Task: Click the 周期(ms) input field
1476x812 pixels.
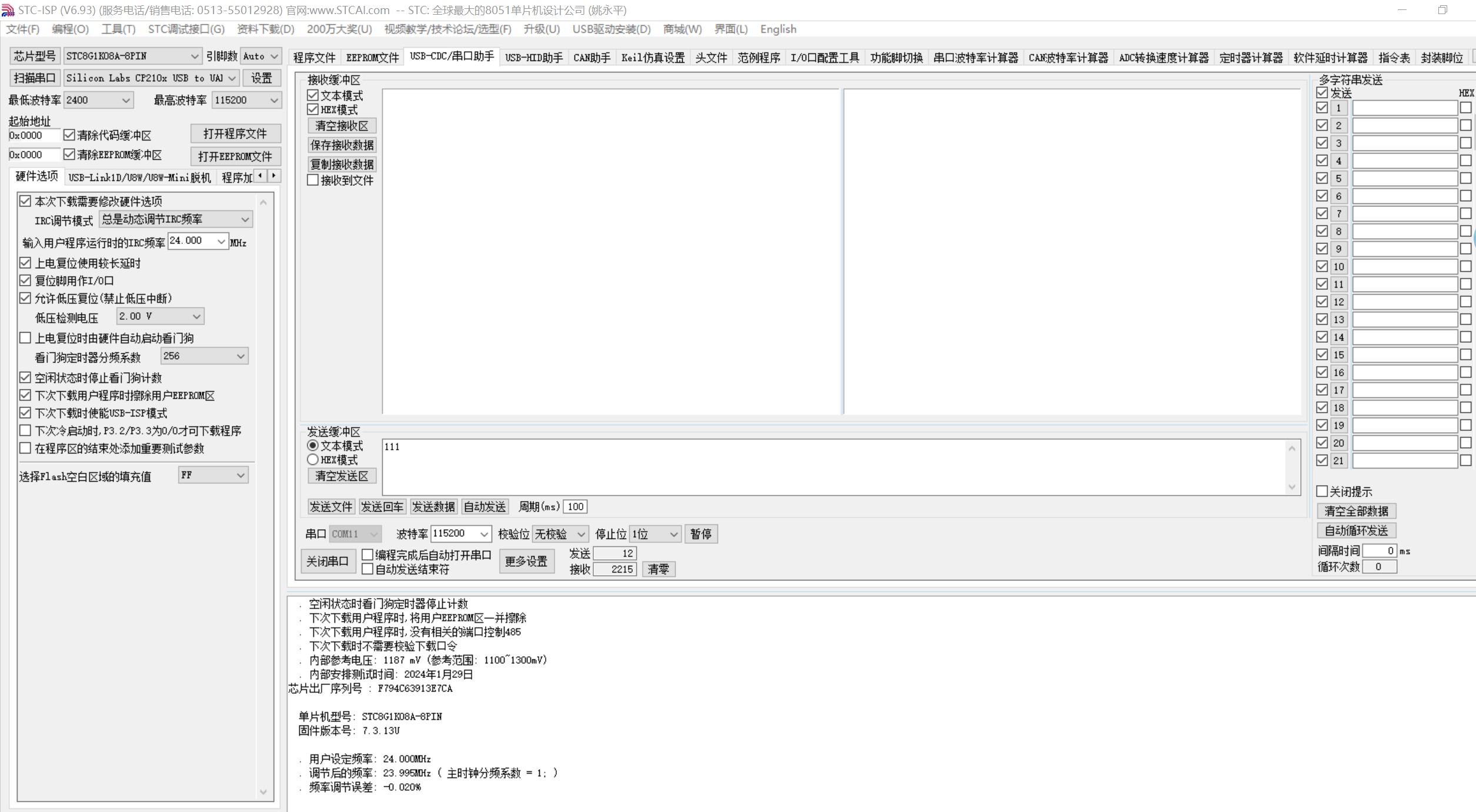Action: coord(575,507)
